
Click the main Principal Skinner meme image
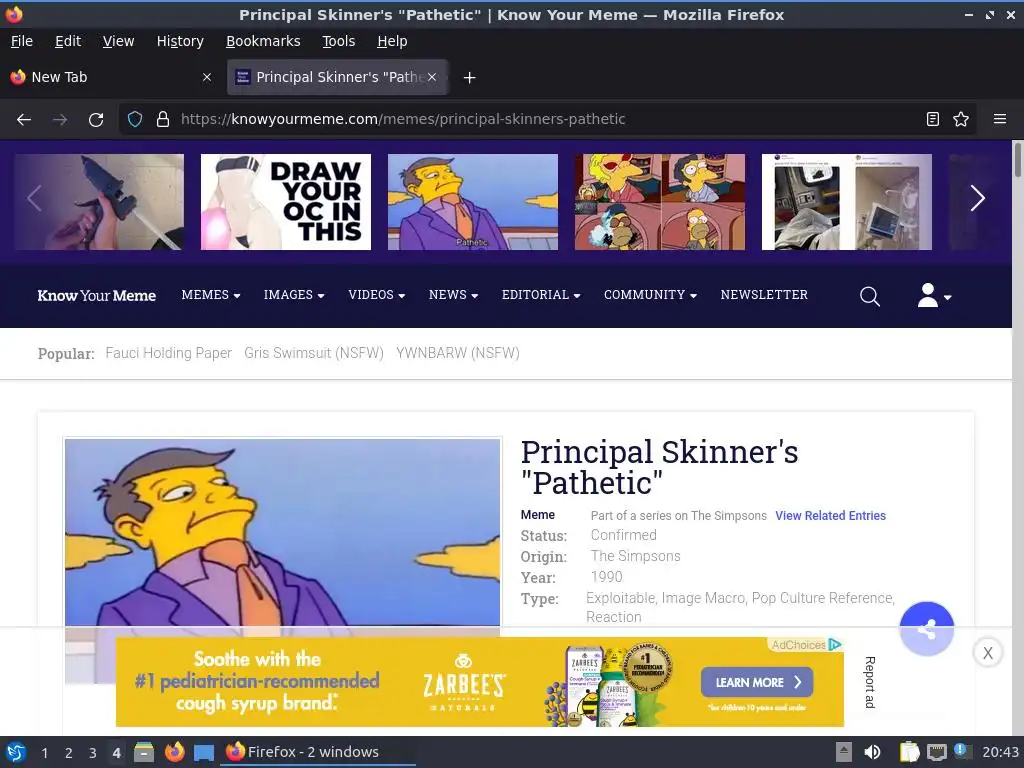point(282,532)
